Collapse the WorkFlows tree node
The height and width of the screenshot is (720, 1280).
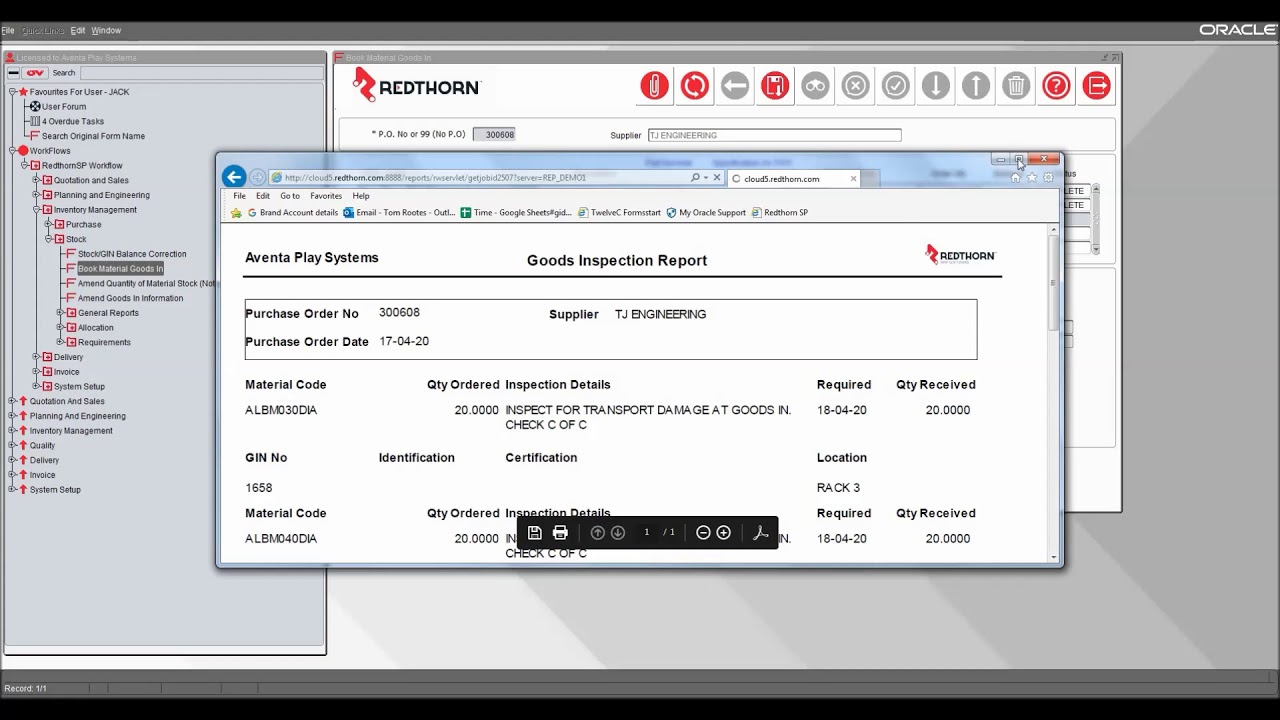point(12,151)
